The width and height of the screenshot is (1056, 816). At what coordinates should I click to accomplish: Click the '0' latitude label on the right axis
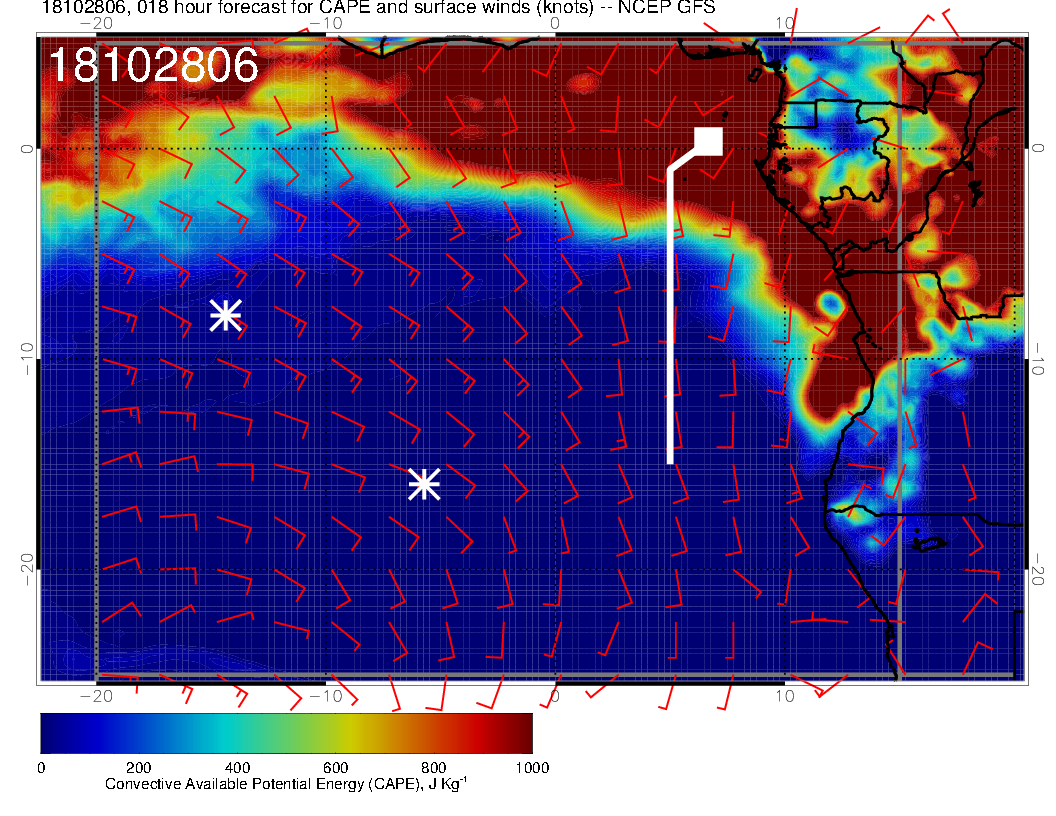pyautogui.click(x=1038, y=148)
